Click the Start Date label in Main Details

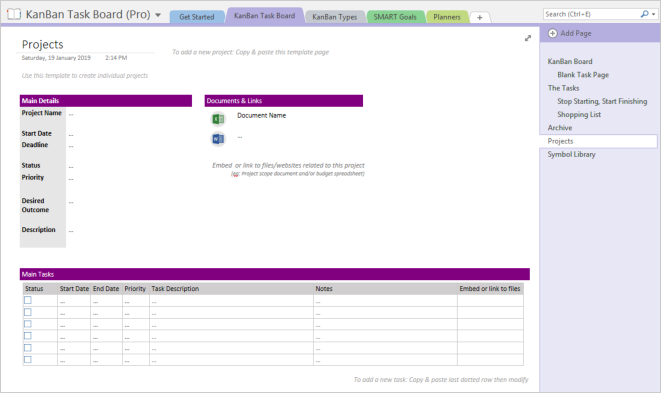pos(37,133)
